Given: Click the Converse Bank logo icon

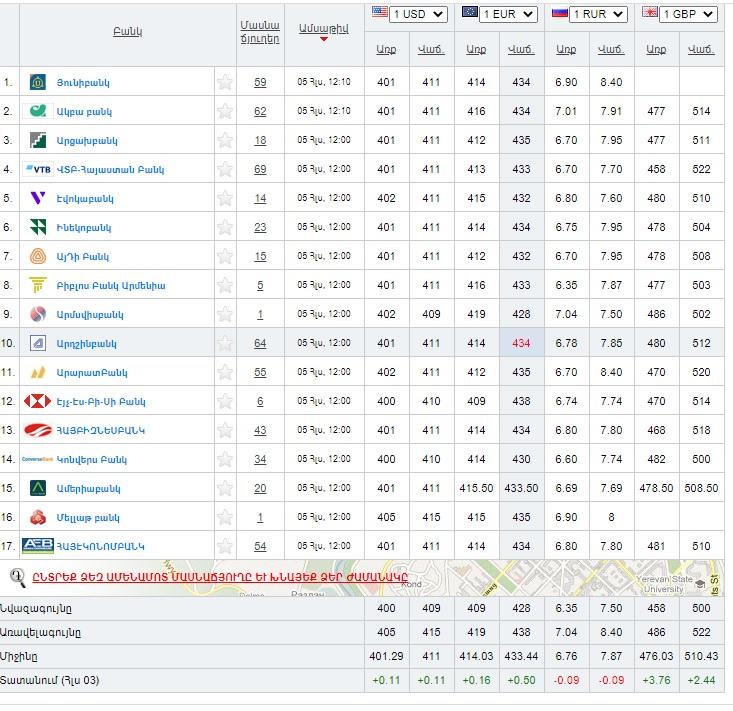Looking at the screenshot, I should click(37, 459).
